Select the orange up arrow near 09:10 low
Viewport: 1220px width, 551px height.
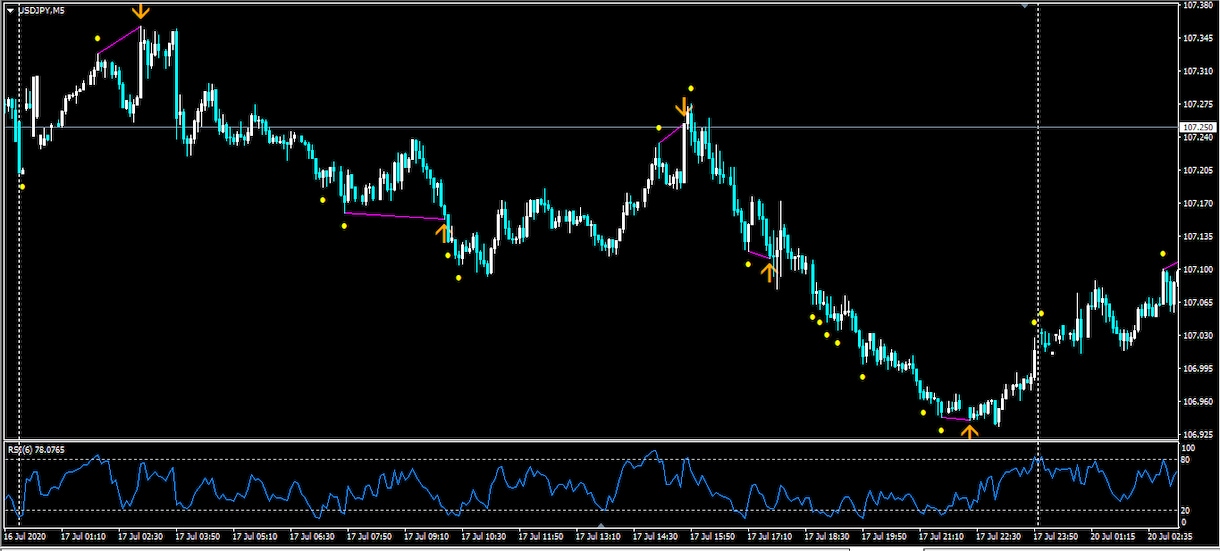tap(442, 233)
